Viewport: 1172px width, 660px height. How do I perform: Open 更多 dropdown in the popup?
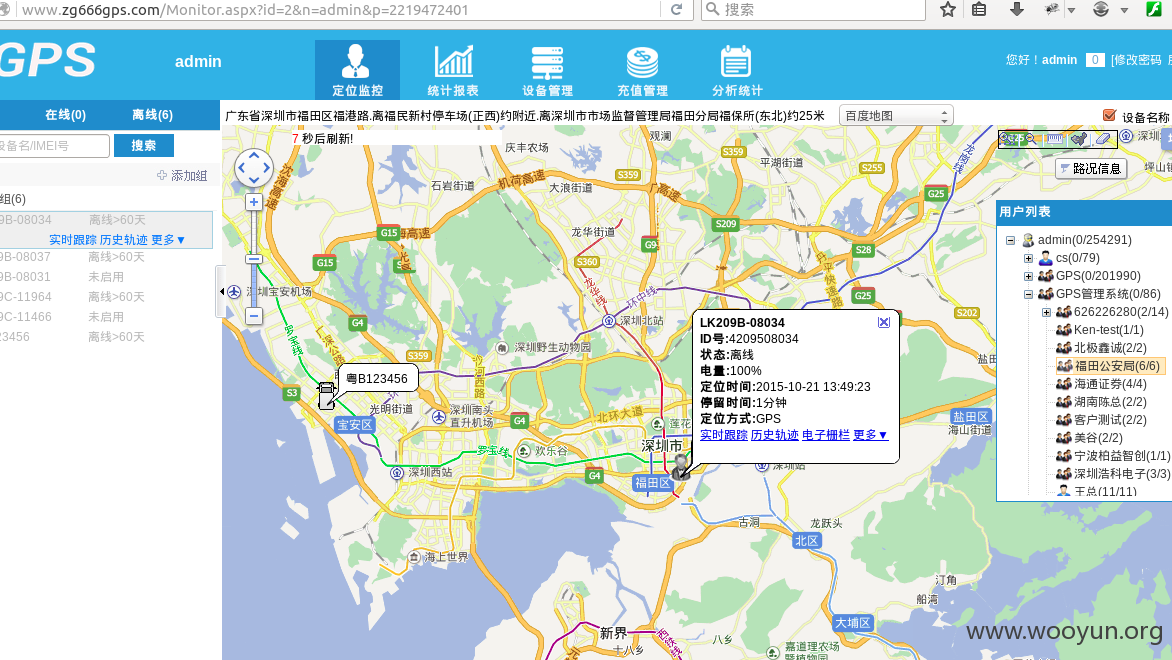click(870, 434)
